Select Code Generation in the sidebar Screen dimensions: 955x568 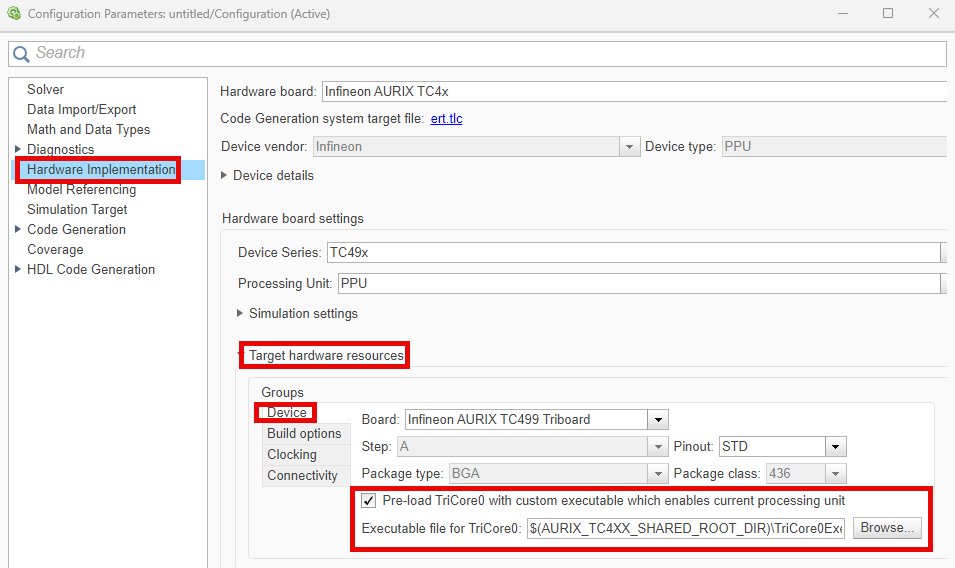point(76,230)
